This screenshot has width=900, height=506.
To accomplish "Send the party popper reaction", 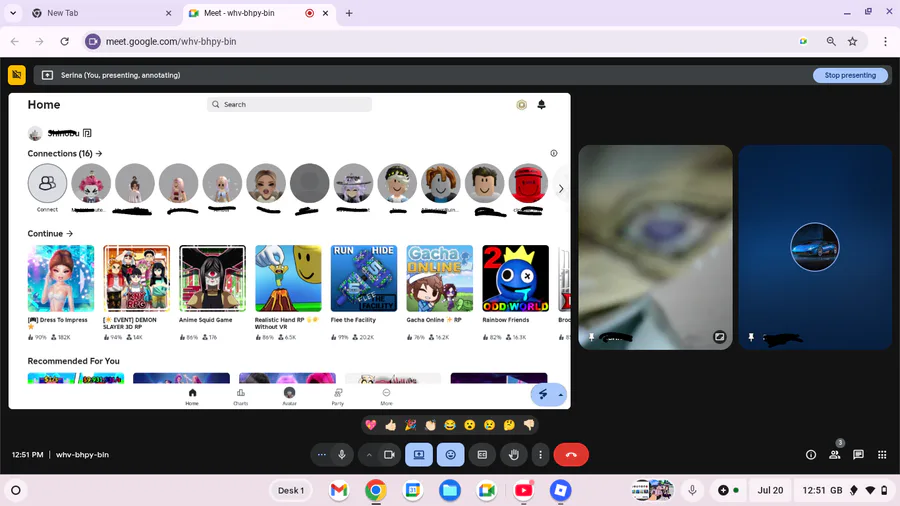I will 410,425.
